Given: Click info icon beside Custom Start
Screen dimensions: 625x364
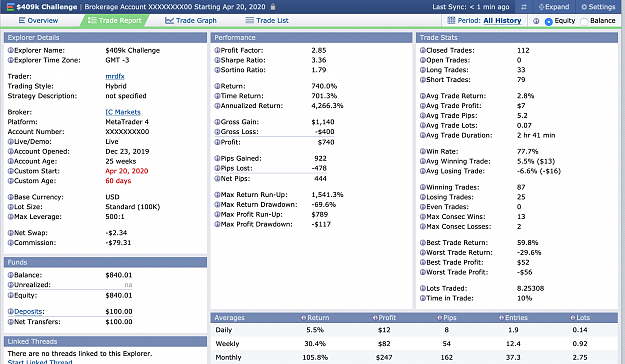Looking at the screenshot, I should [x=11, y=171].
